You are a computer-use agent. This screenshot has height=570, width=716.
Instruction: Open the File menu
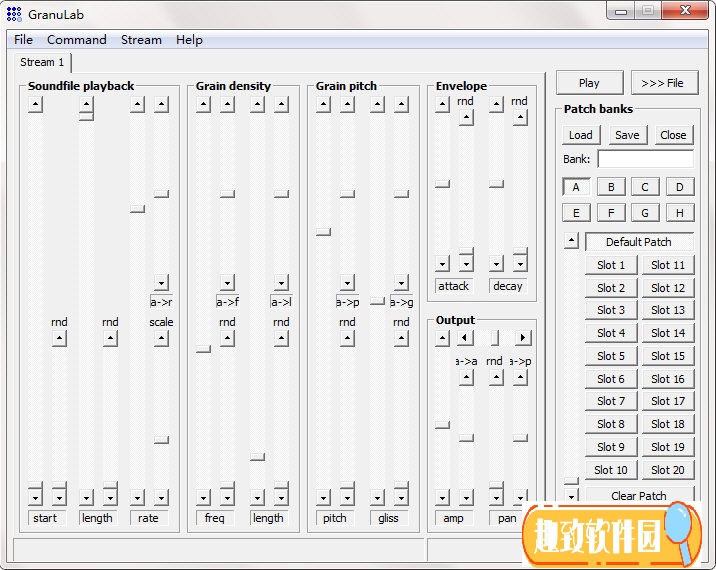point(23,40)
